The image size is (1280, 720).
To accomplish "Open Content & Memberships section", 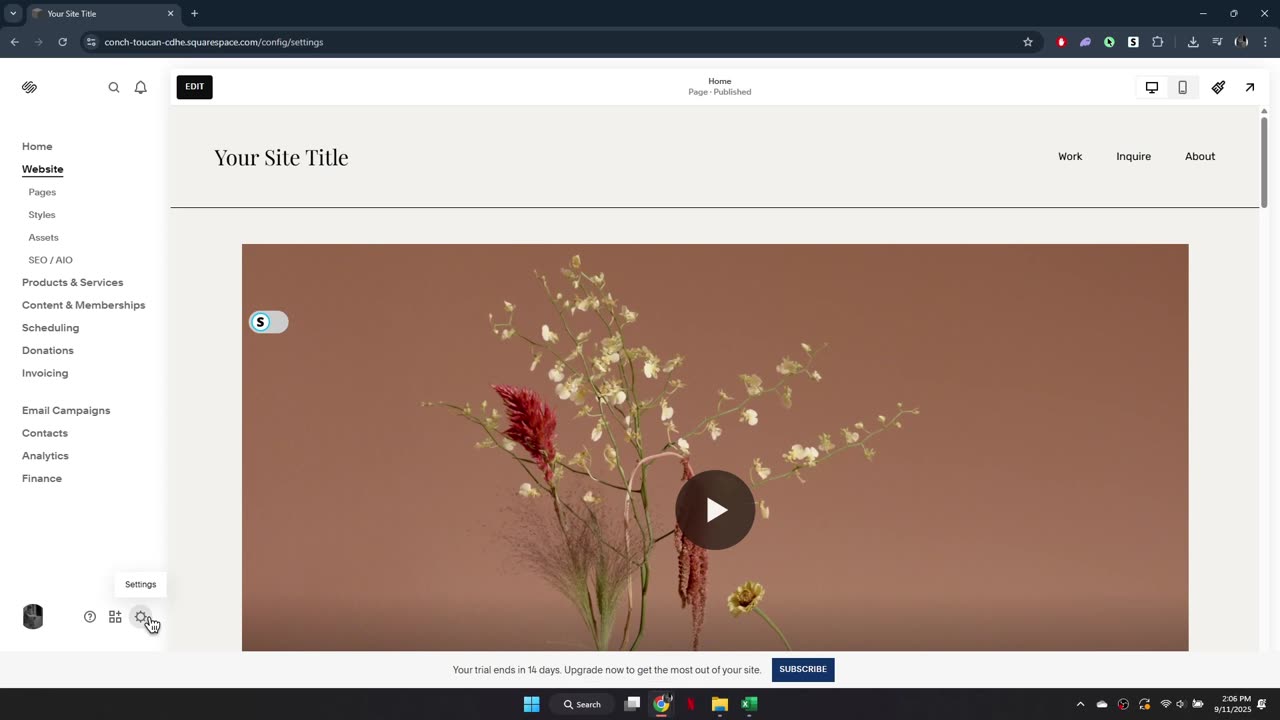I will (x=84, y=305).
